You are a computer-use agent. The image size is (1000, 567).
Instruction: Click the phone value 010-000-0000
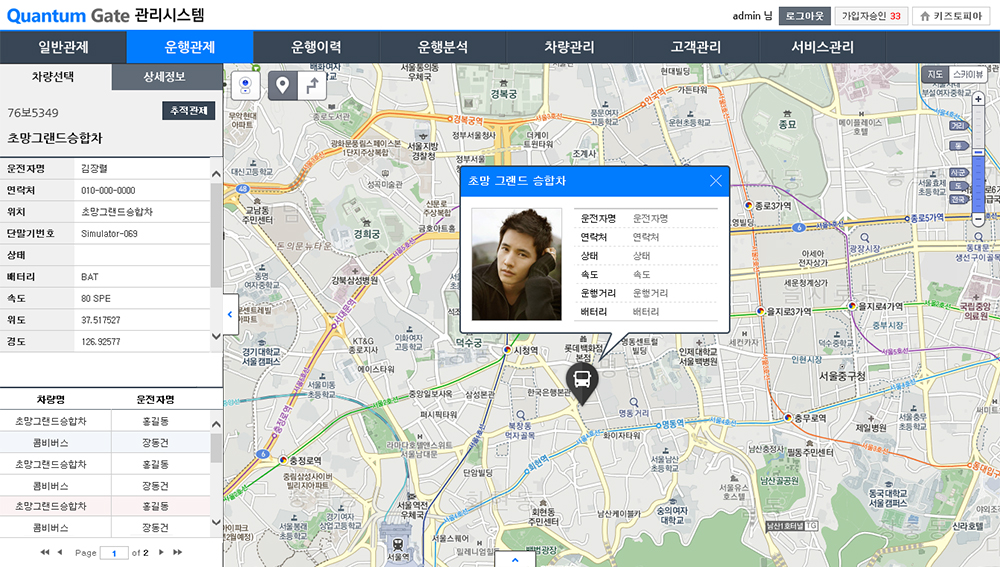click(x=108, y=191)
